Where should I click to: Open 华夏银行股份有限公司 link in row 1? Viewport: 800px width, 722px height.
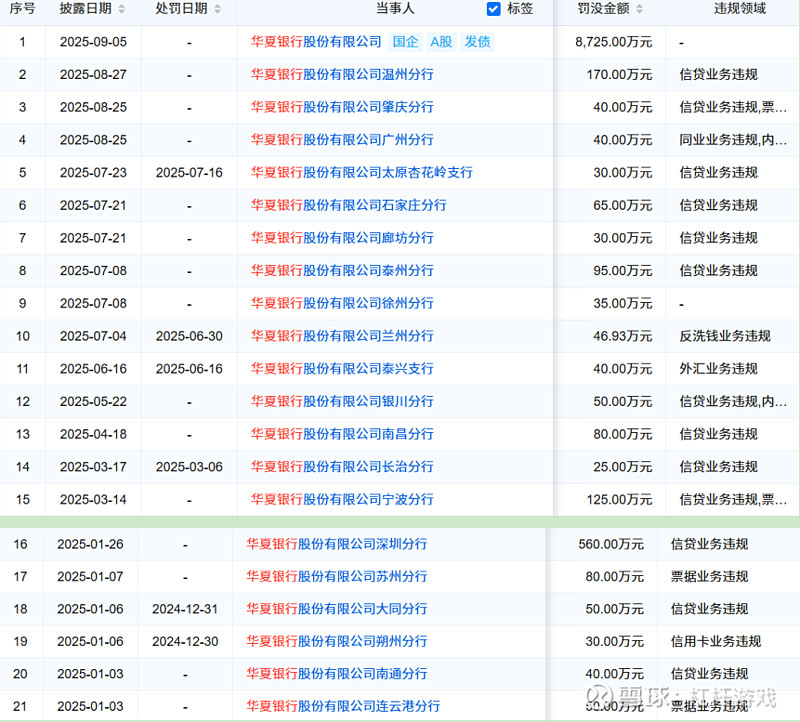tap(316, 42)
